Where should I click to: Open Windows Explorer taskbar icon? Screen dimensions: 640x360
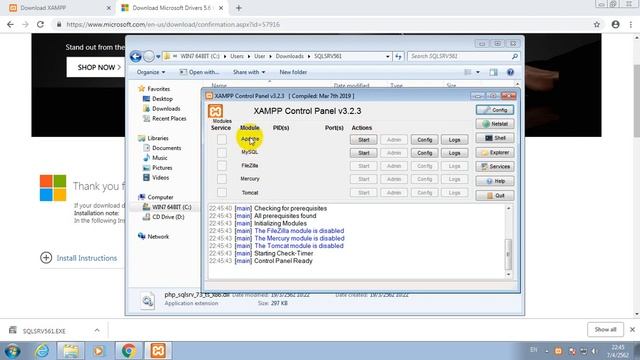click(71, 351)
